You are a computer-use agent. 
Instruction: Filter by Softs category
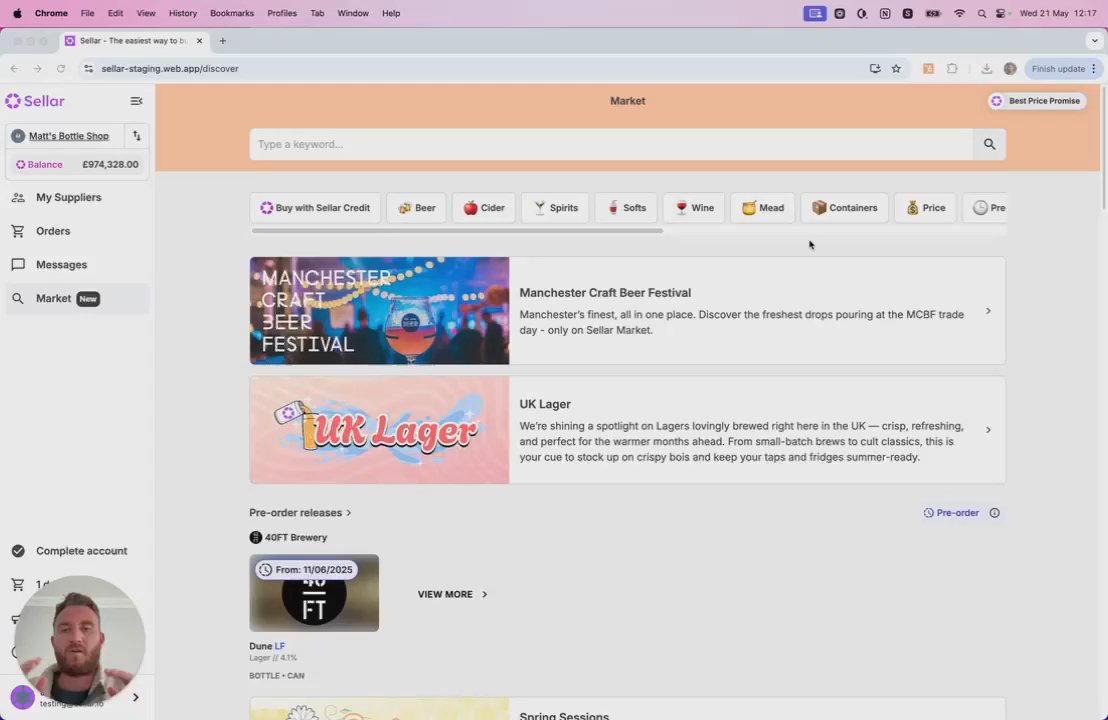coord(626,208)
